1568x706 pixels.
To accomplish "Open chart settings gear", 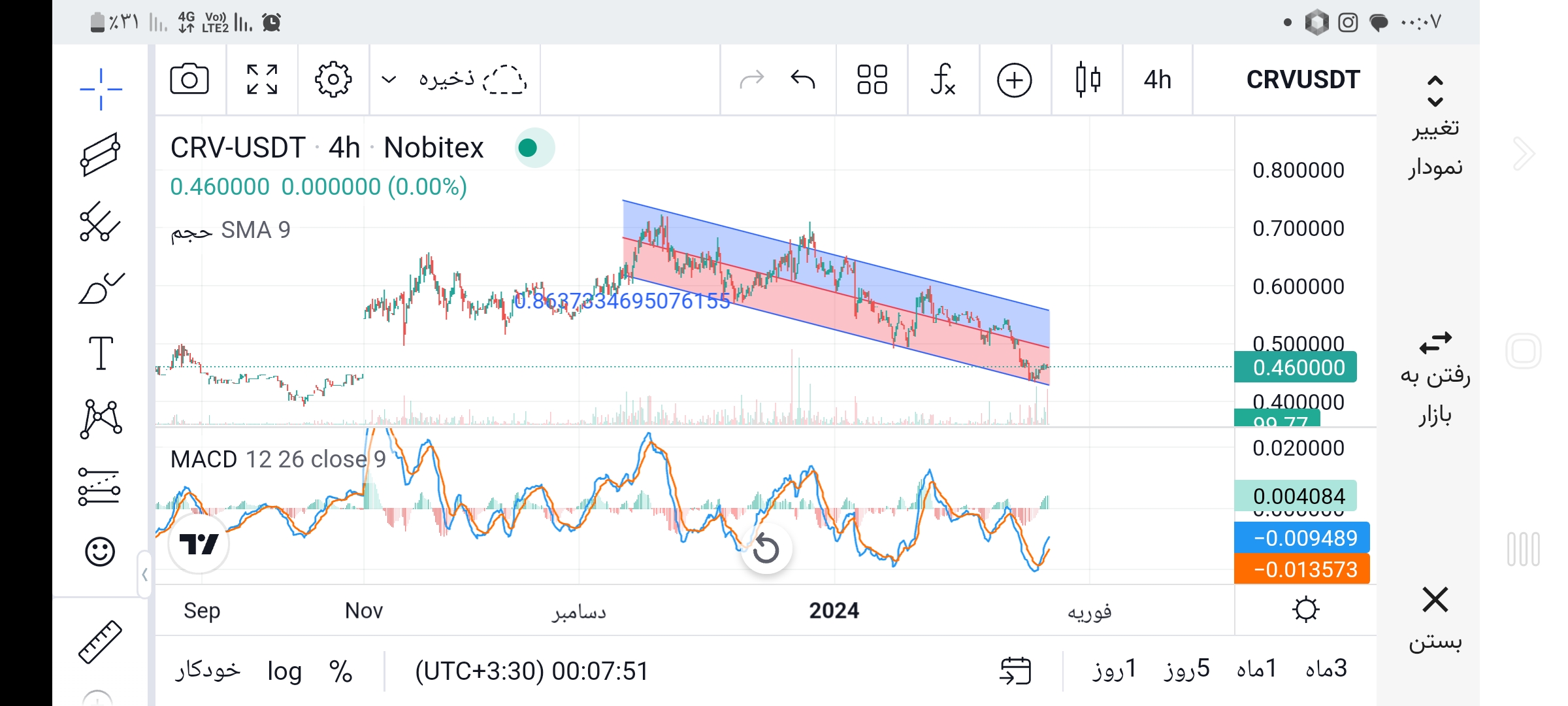I will pyautogui.click(x=333, y=80).
